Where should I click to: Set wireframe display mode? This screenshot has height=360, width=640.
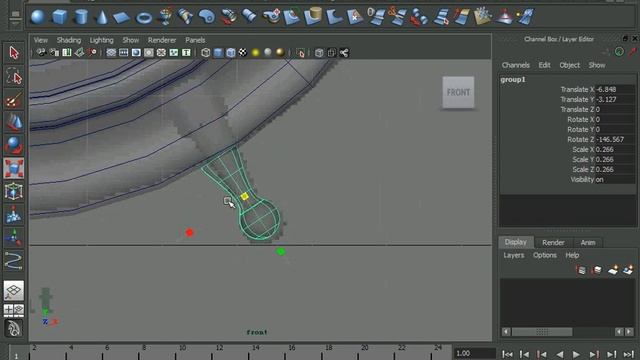206,53
